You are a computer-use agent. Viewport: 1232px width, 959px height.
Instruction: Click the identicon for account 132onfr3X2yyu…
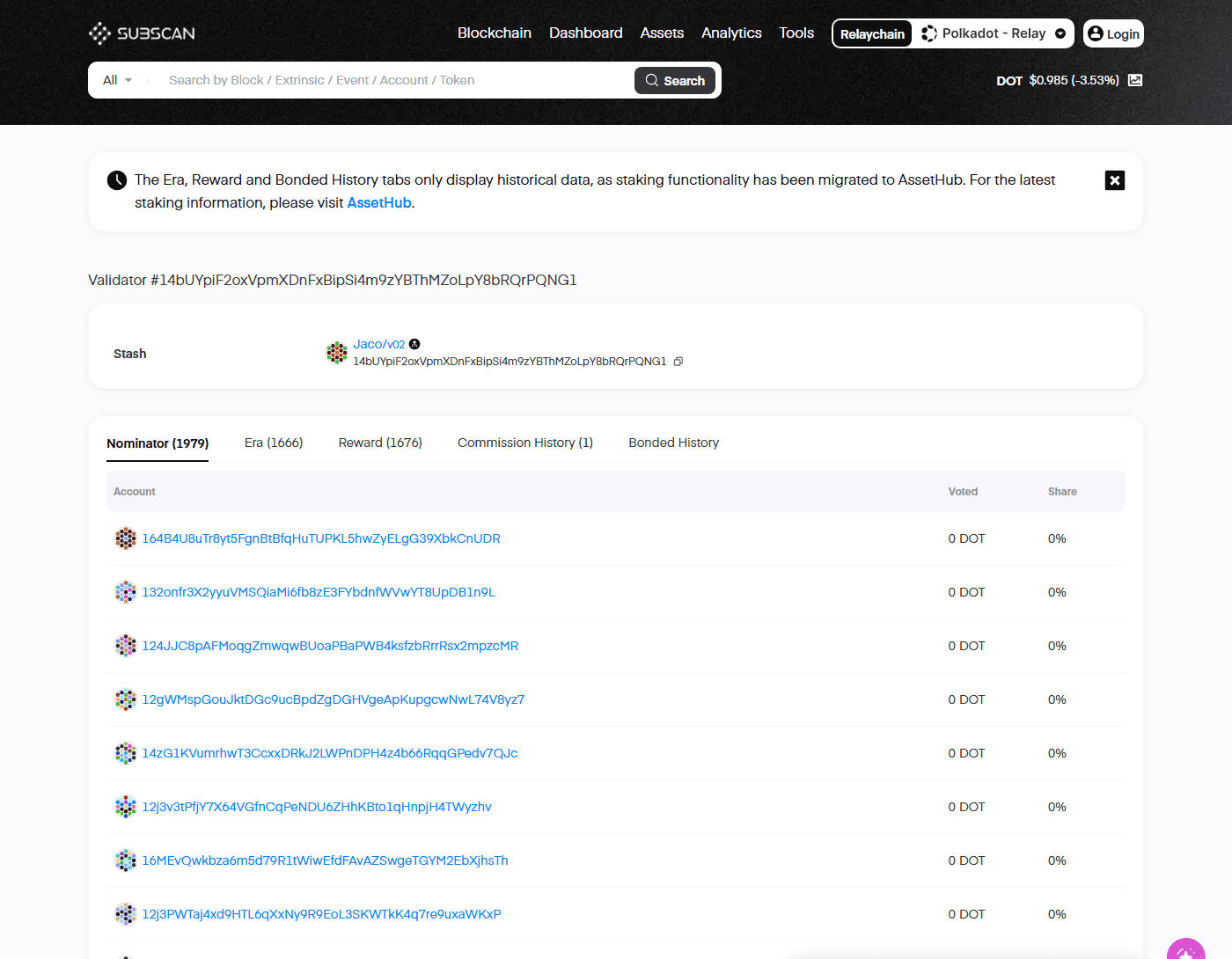(126, 592)
